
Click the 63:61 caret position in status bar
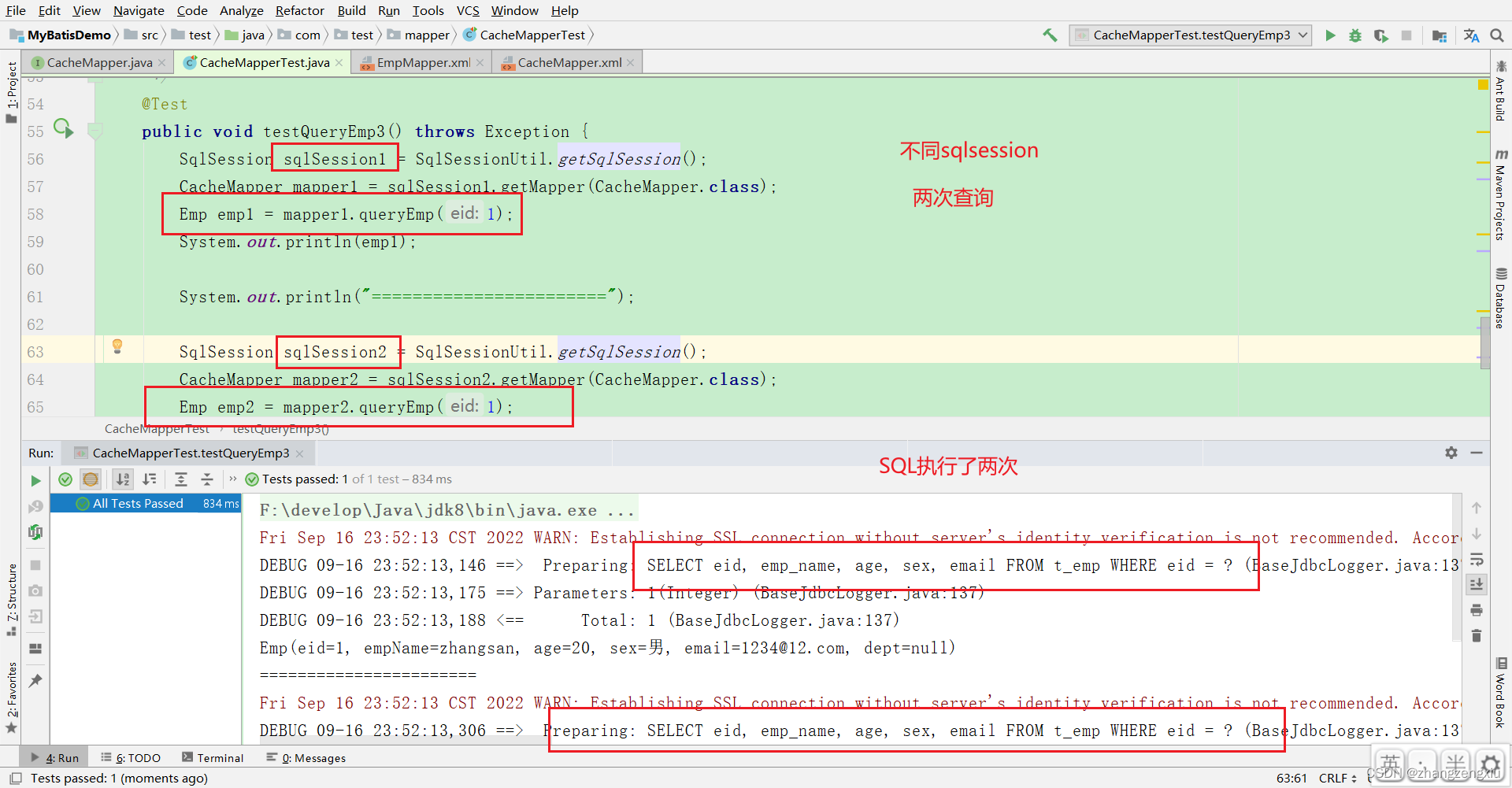[x=1291, y=778]
